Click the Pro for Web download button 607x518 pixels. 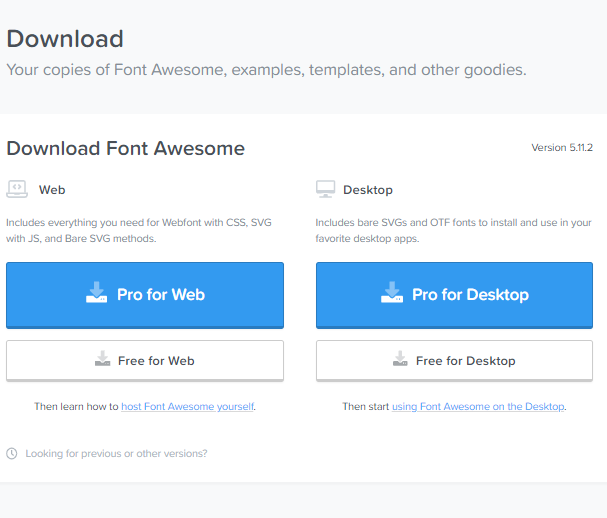tap(145, 295)
